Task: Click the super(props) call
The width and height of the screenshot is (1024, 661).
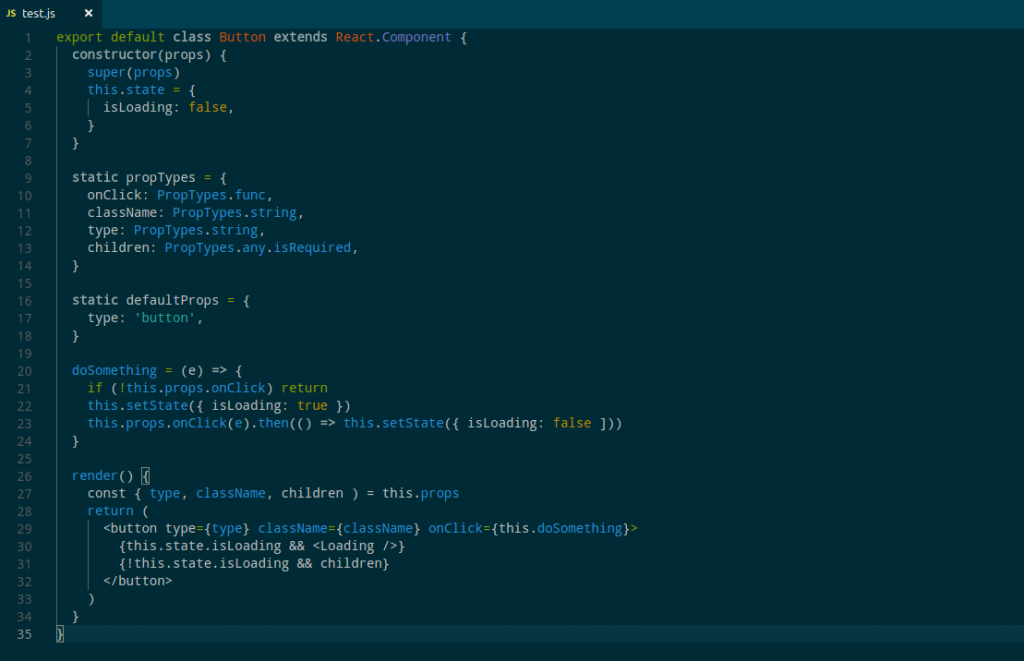Action: pos(133,73)
